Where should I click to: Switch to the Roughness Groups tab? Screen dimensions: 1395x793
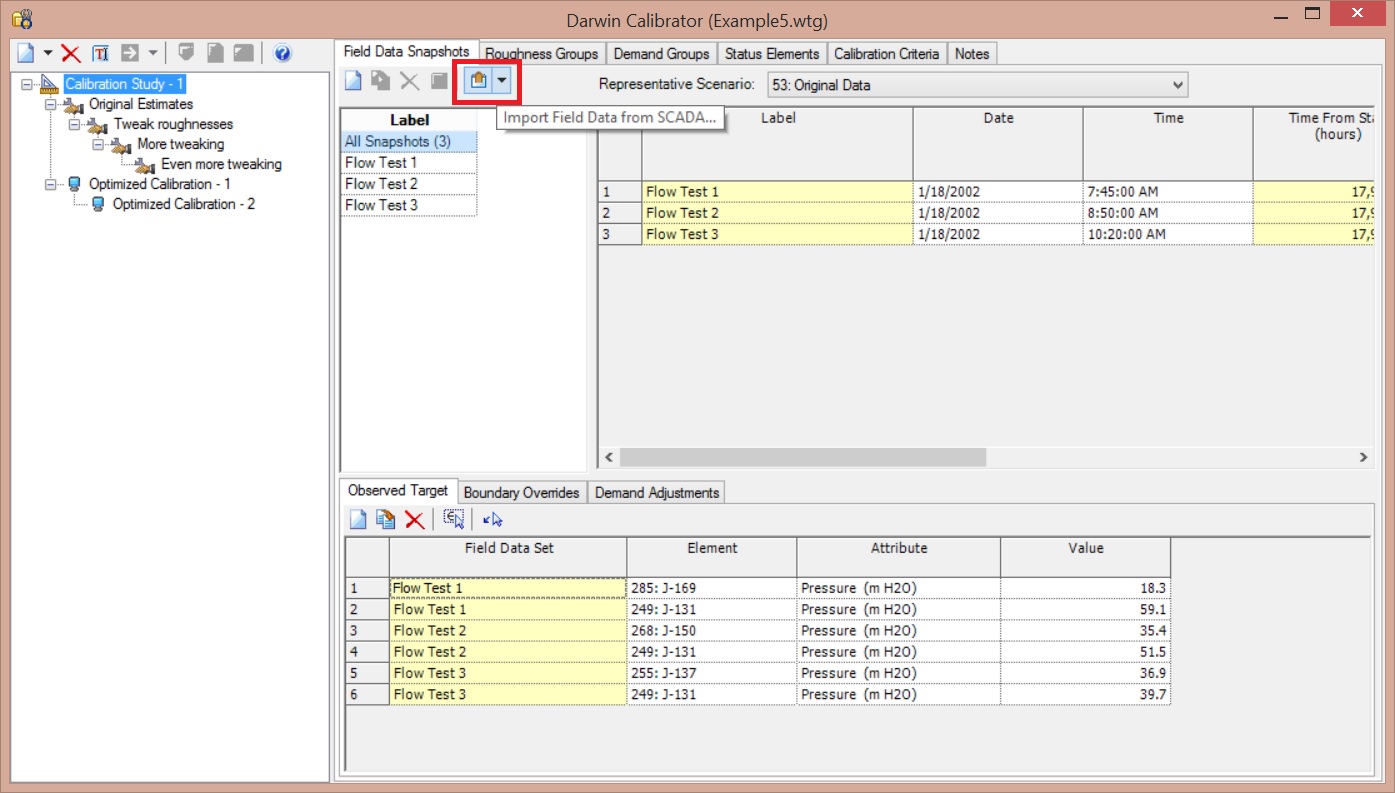(x=541, y=54)
